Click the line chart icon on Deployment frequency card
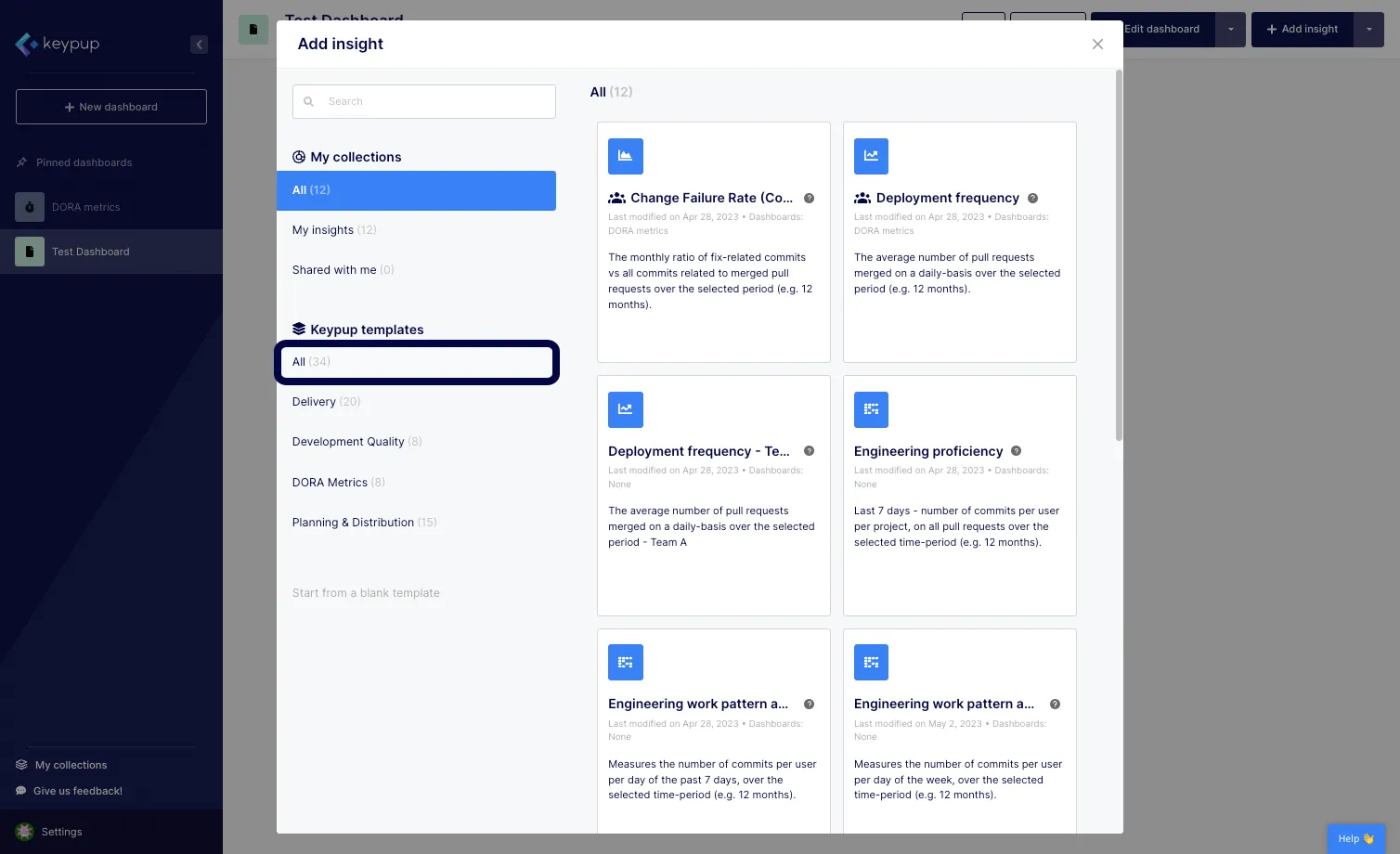The image size is (1400, 854). coord(871,156)
